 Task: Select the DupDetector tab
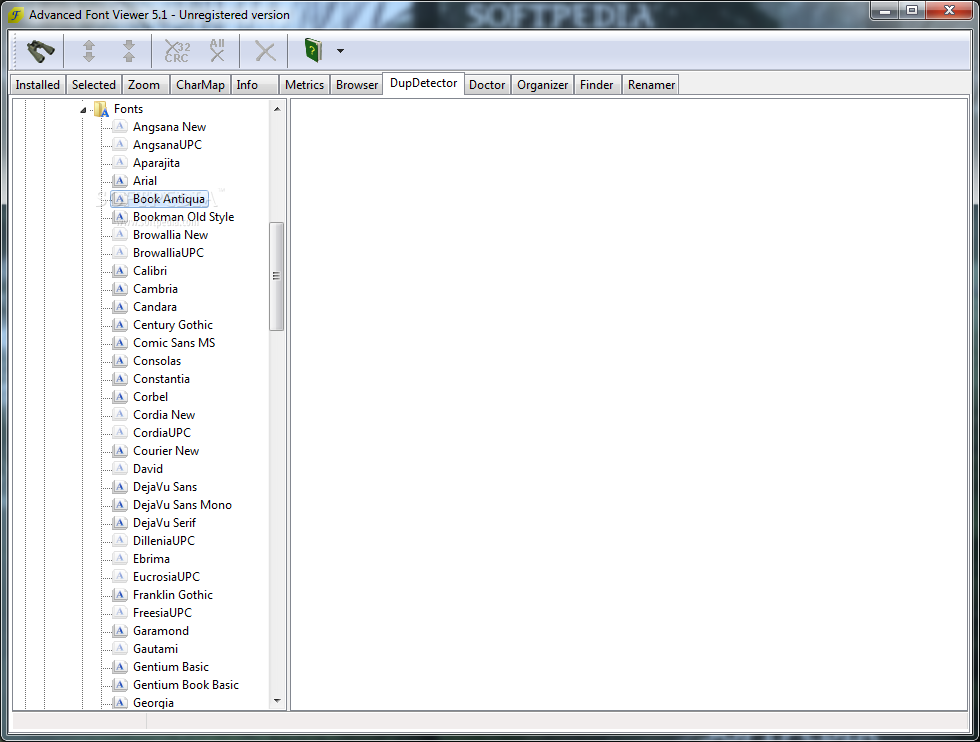click(423, 83)
